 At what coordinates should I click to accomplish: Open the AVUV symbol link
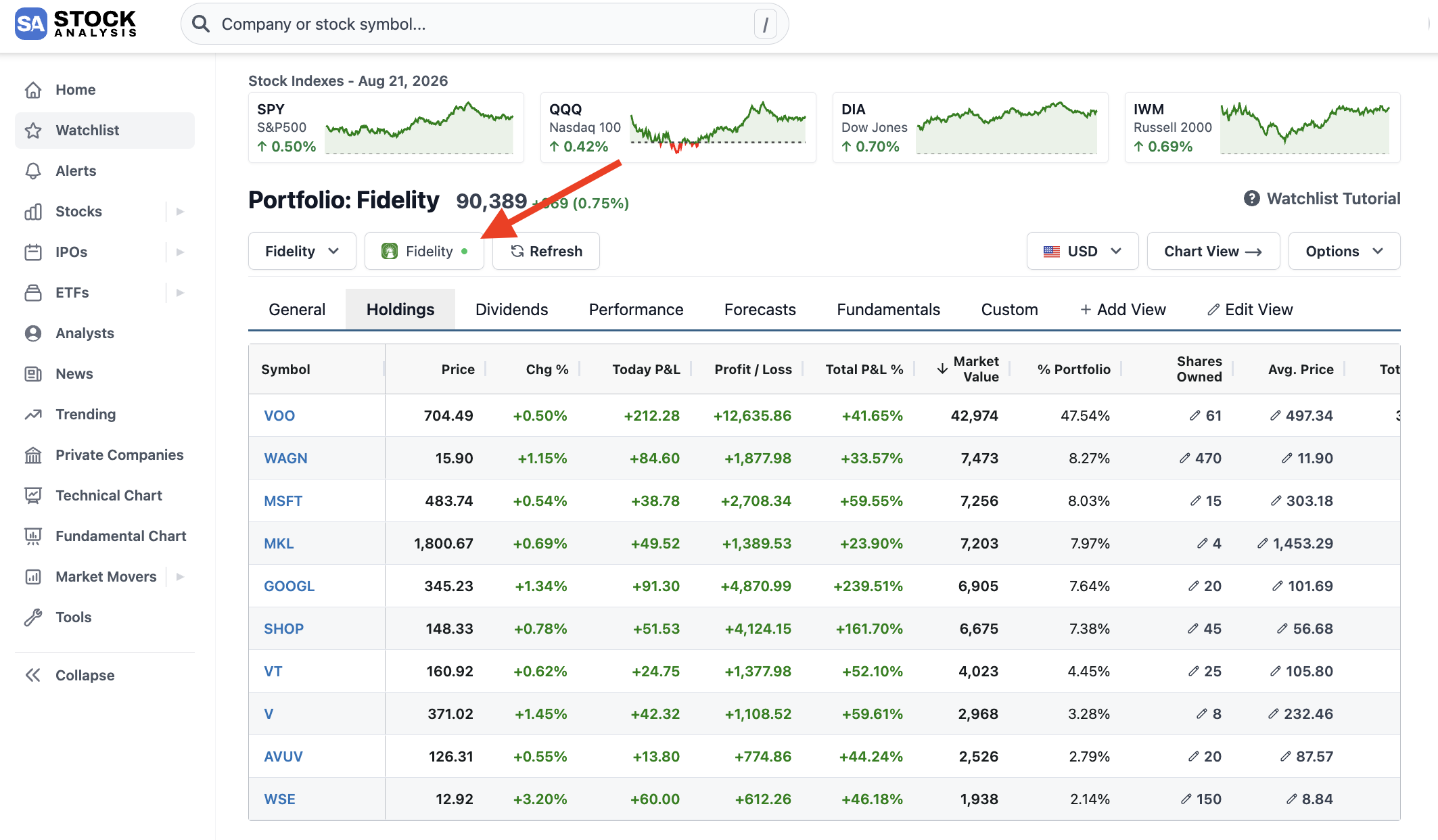click(283, 756)
